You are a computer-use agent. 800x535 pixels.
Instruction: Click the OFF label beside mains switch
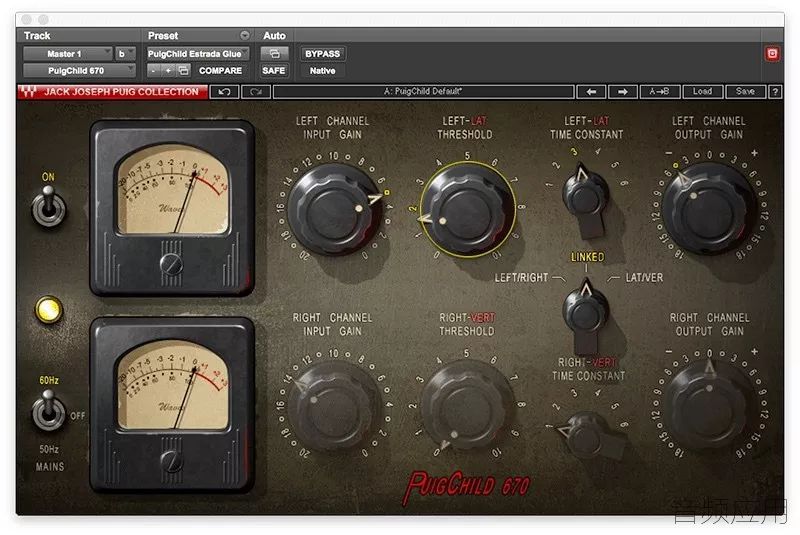click(x=78, y=416)
